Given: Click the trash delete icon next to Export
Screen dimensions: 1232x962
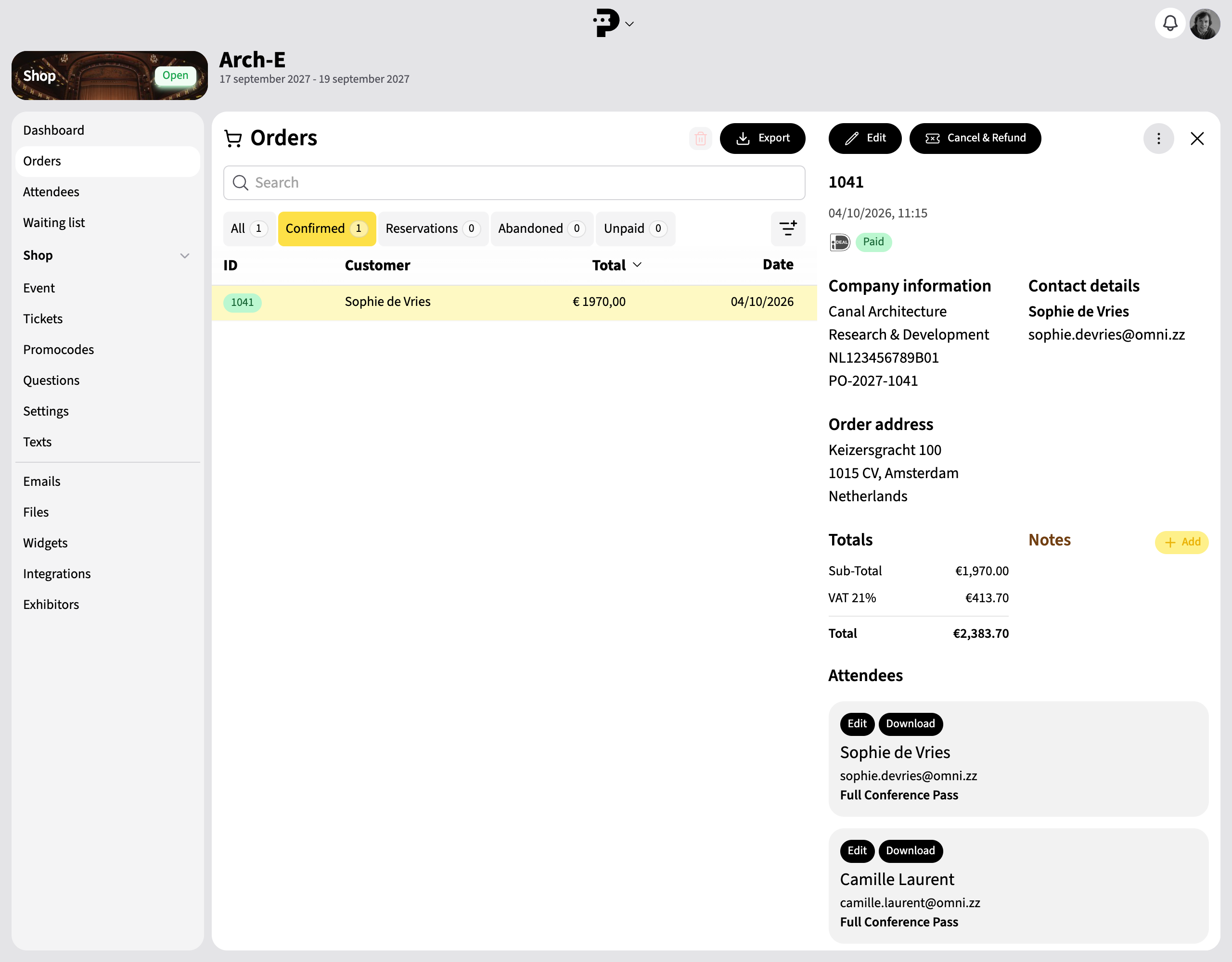Looking at the screenshot, I should (x=700, y=138).
